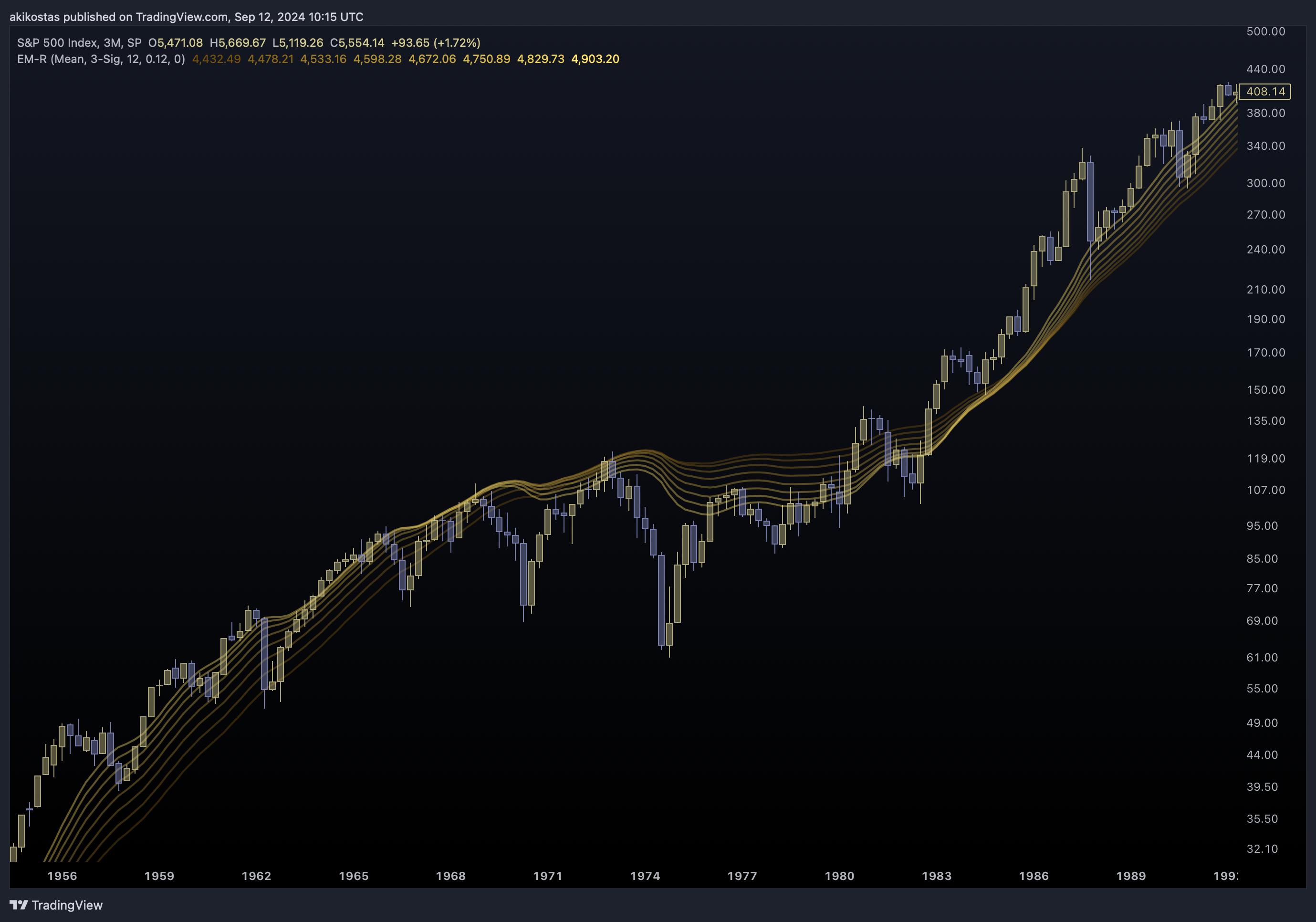Click the 95.00 price axis label
Screen dimensions: 1316x922
1262,526
